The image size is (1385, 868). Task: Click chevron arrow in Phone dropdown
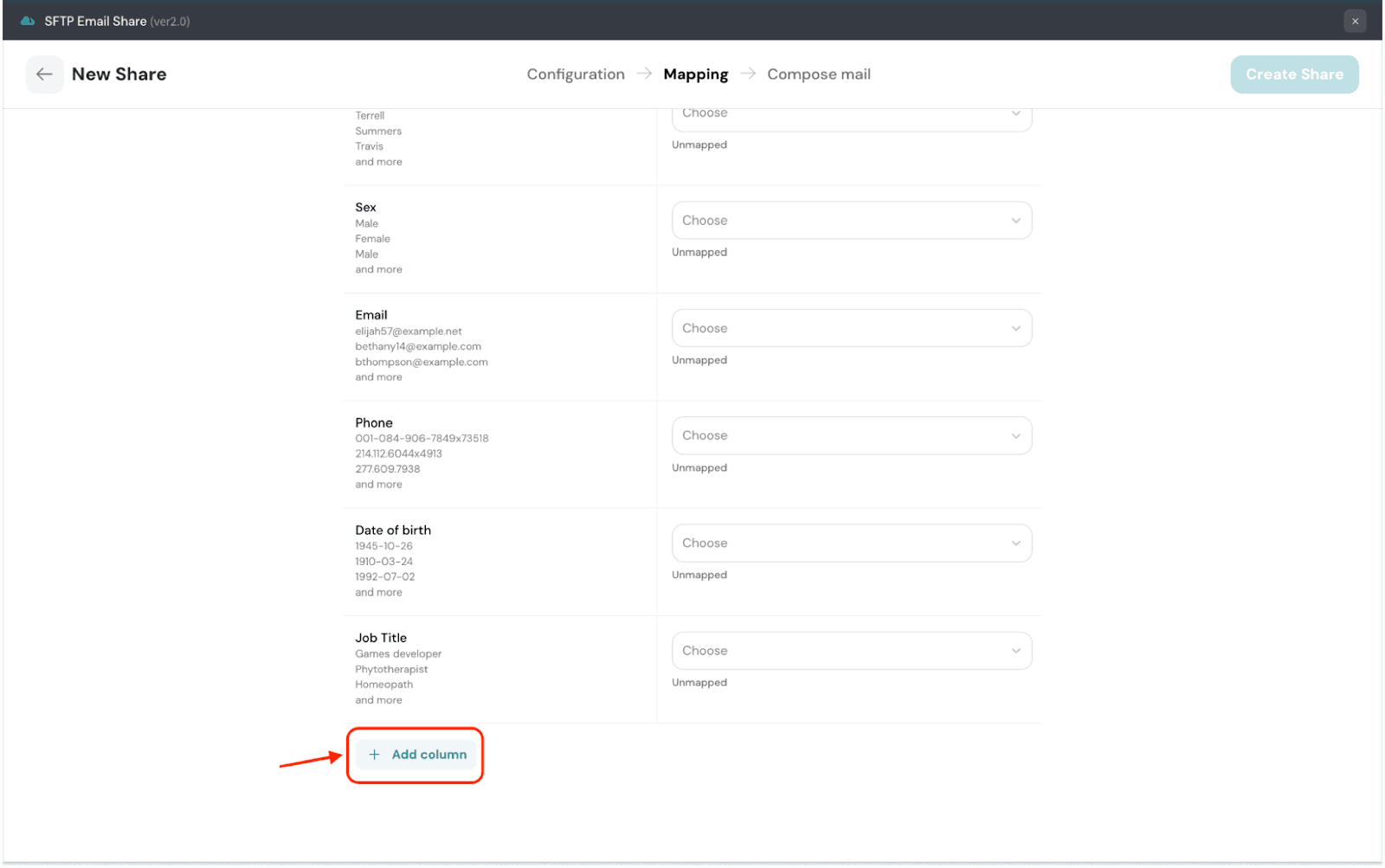[1015, 436]
